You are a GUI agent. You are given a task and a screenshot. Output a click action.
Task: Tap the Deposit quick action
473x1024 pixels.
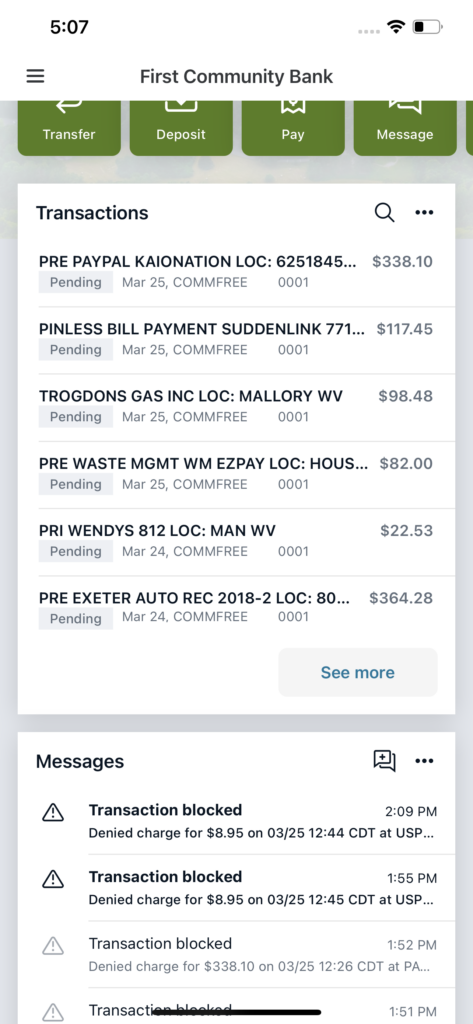pos(181,127)
